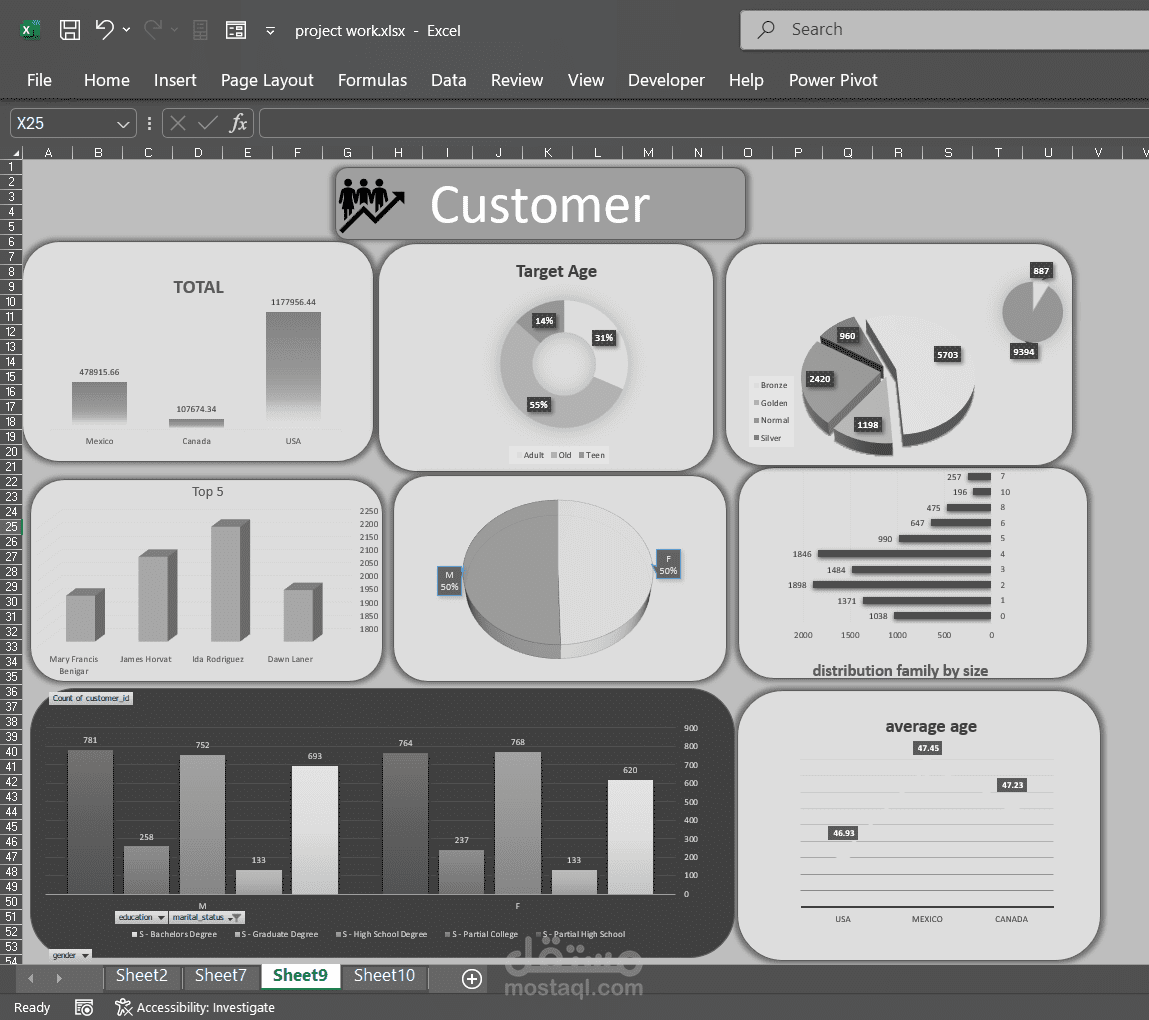This screenshot has width=1149, height=1020.
Task: Select the TOTAL chart title
Action: pyautogui.click(x=198, y=287)
